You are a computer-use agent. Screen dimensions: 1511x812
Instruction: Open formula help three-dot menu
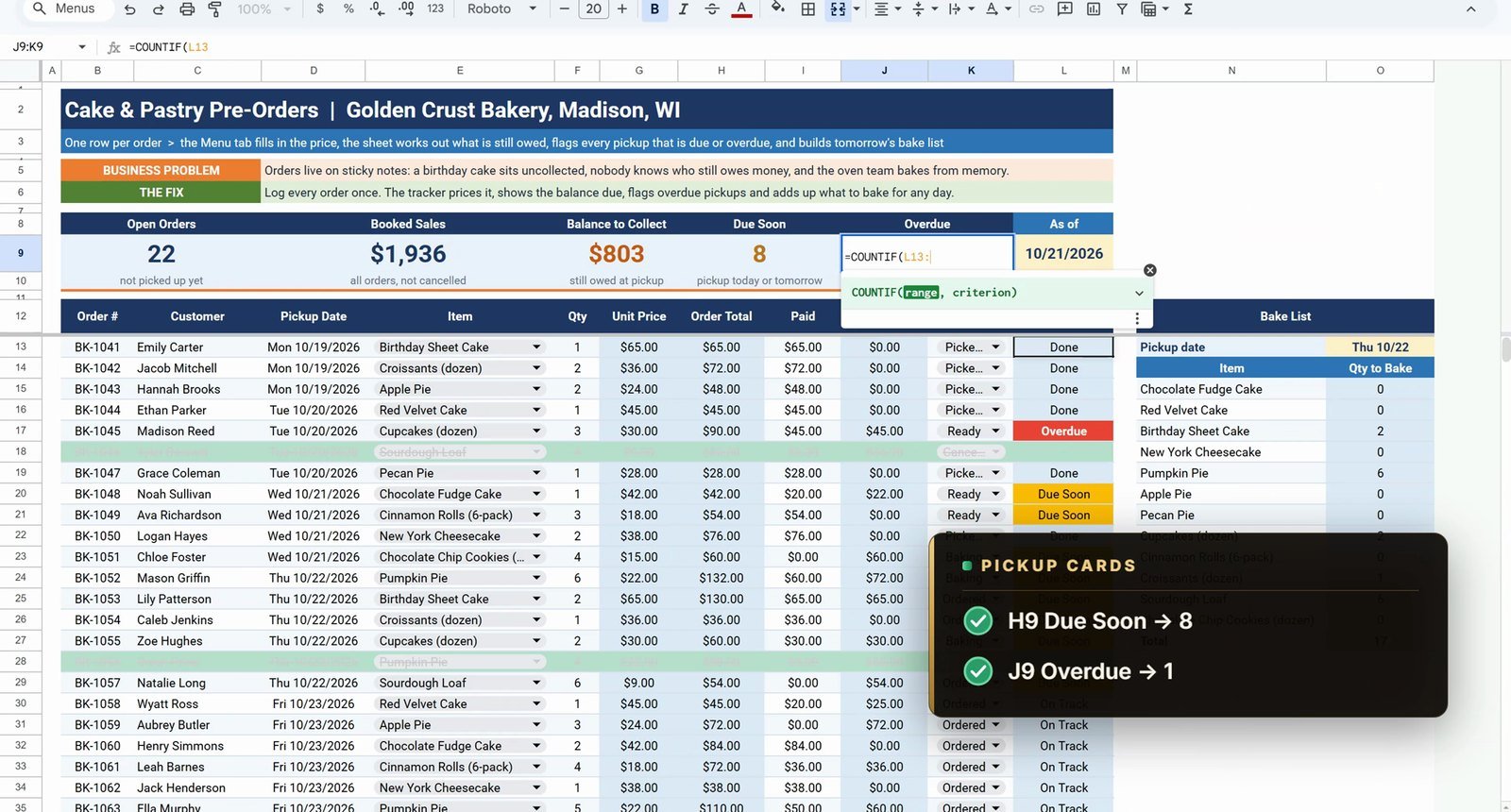1137,318
